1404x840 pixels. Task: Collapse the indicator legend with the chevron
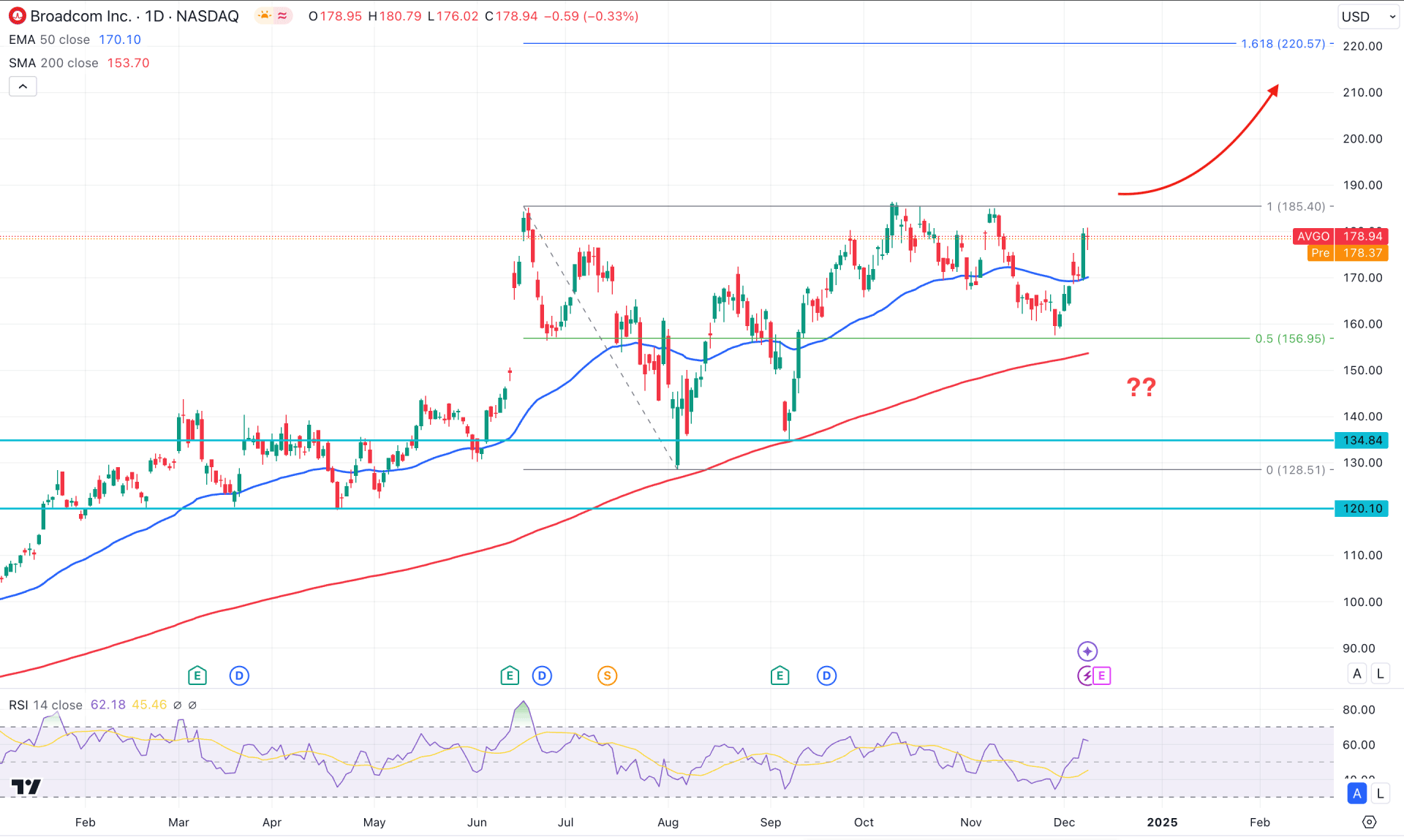click(x=23, y=86)
